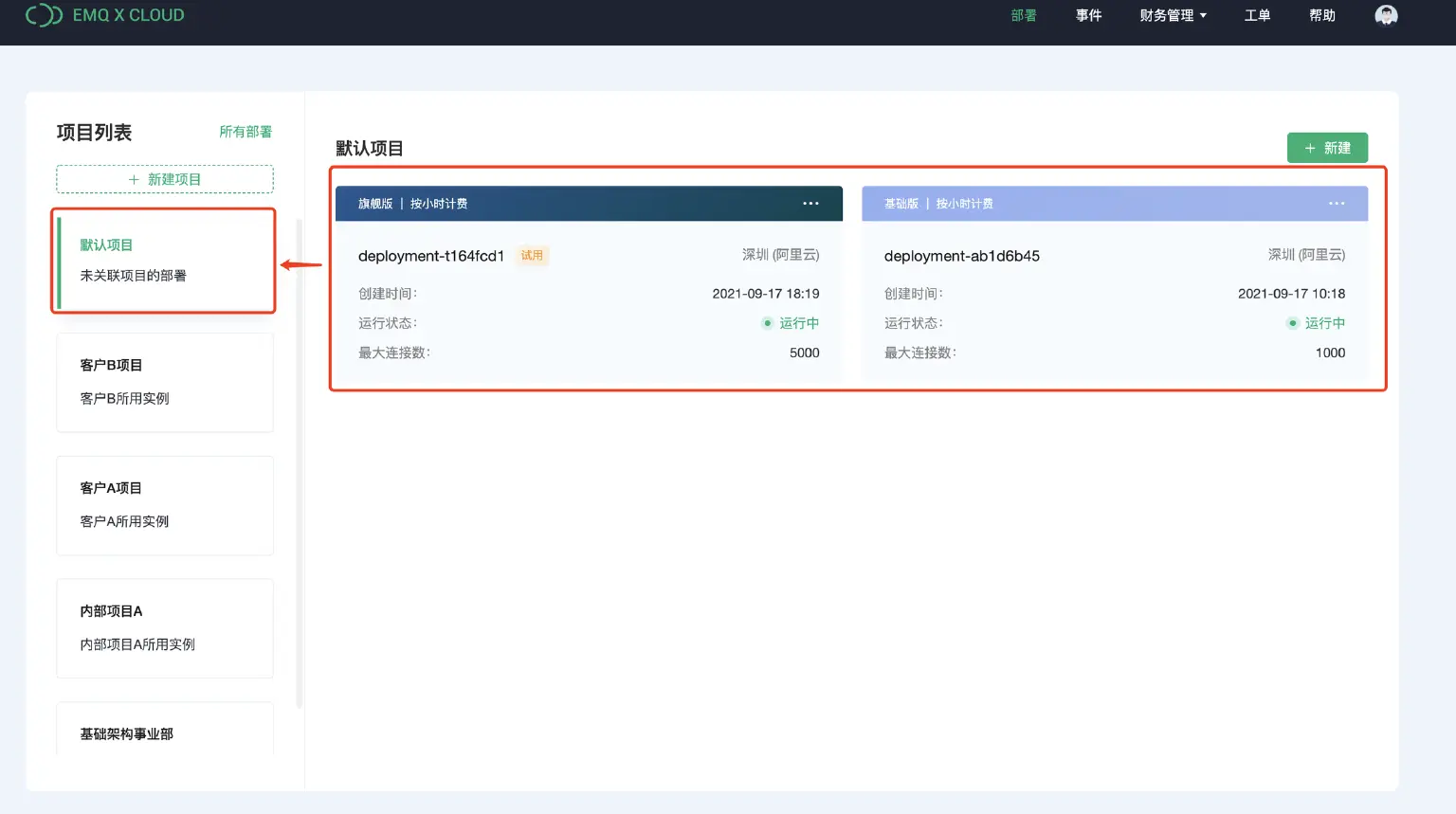Open more options on the 旗舰版 deployment card
The height and width of the screenshot is (814, 1456).
pyautogui.click(x=810, y=203)
